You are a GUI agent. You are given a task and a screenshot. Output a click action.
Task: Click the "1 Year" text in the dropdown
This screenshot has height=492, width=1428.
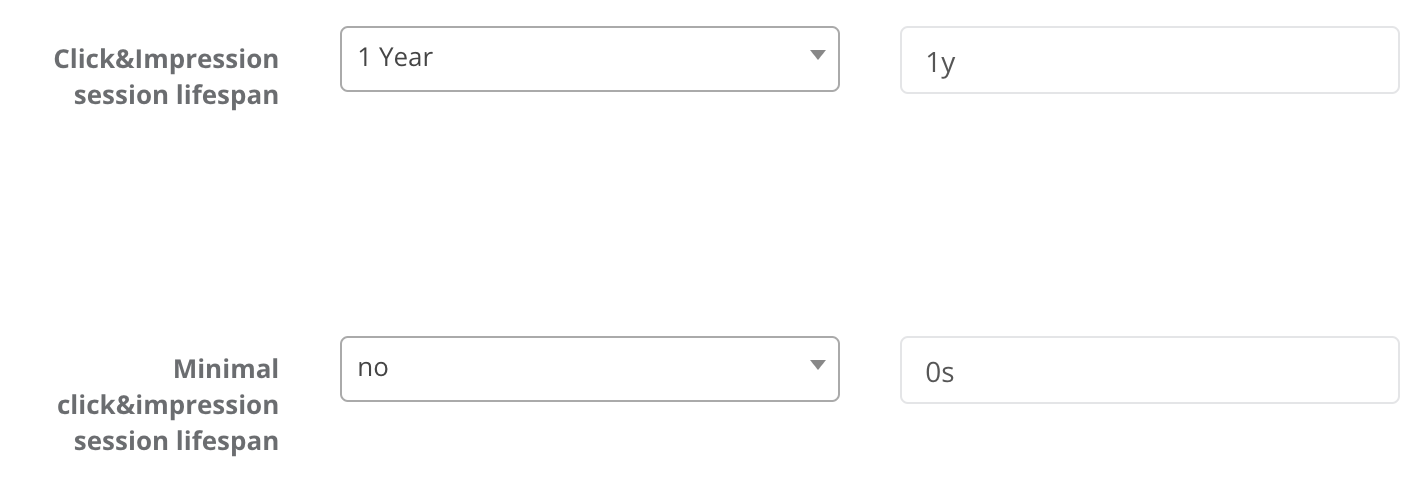click(x=395, y=58)
